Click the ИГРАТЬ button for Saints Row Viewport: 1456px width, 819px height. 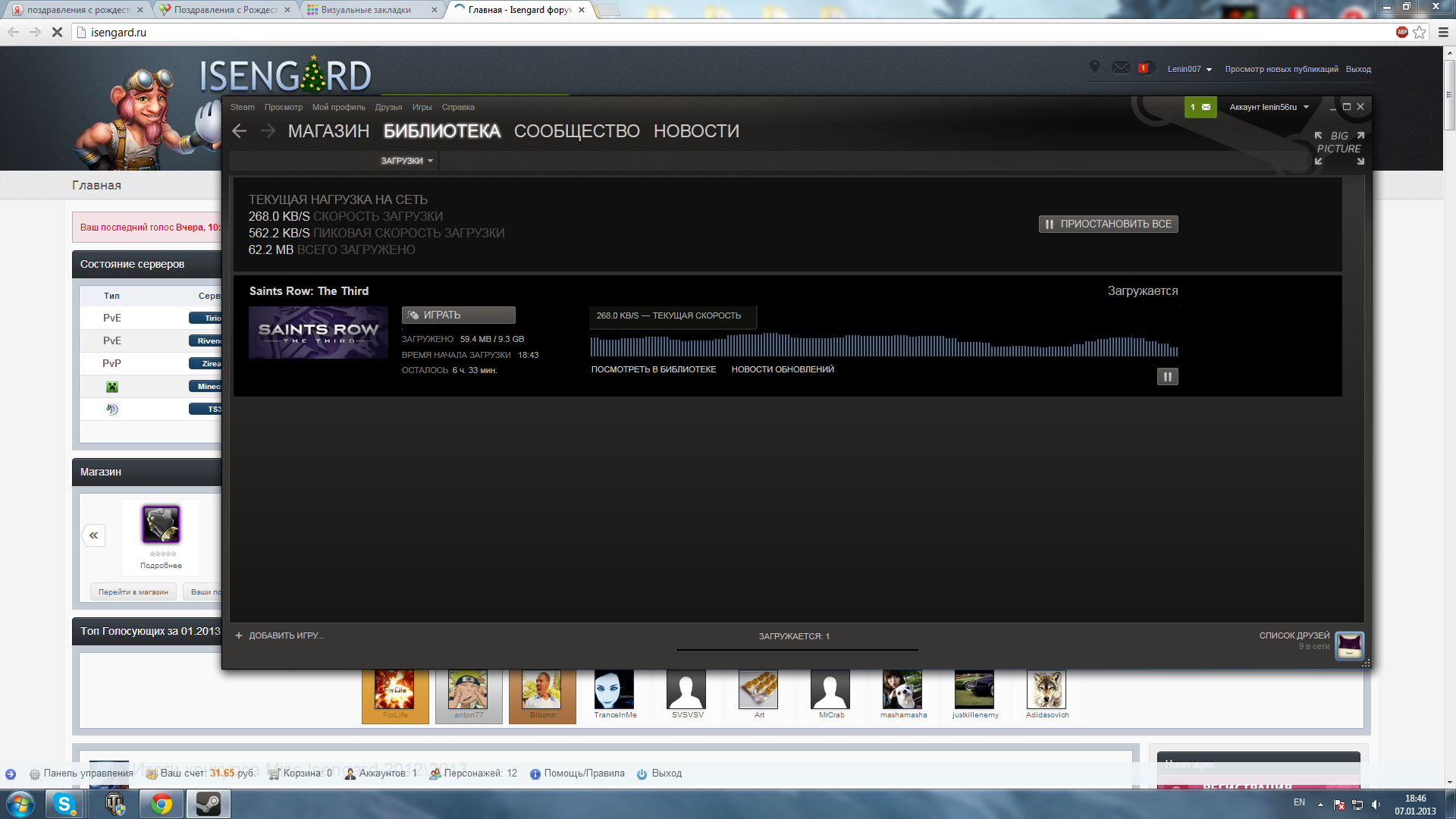[458, 315]
